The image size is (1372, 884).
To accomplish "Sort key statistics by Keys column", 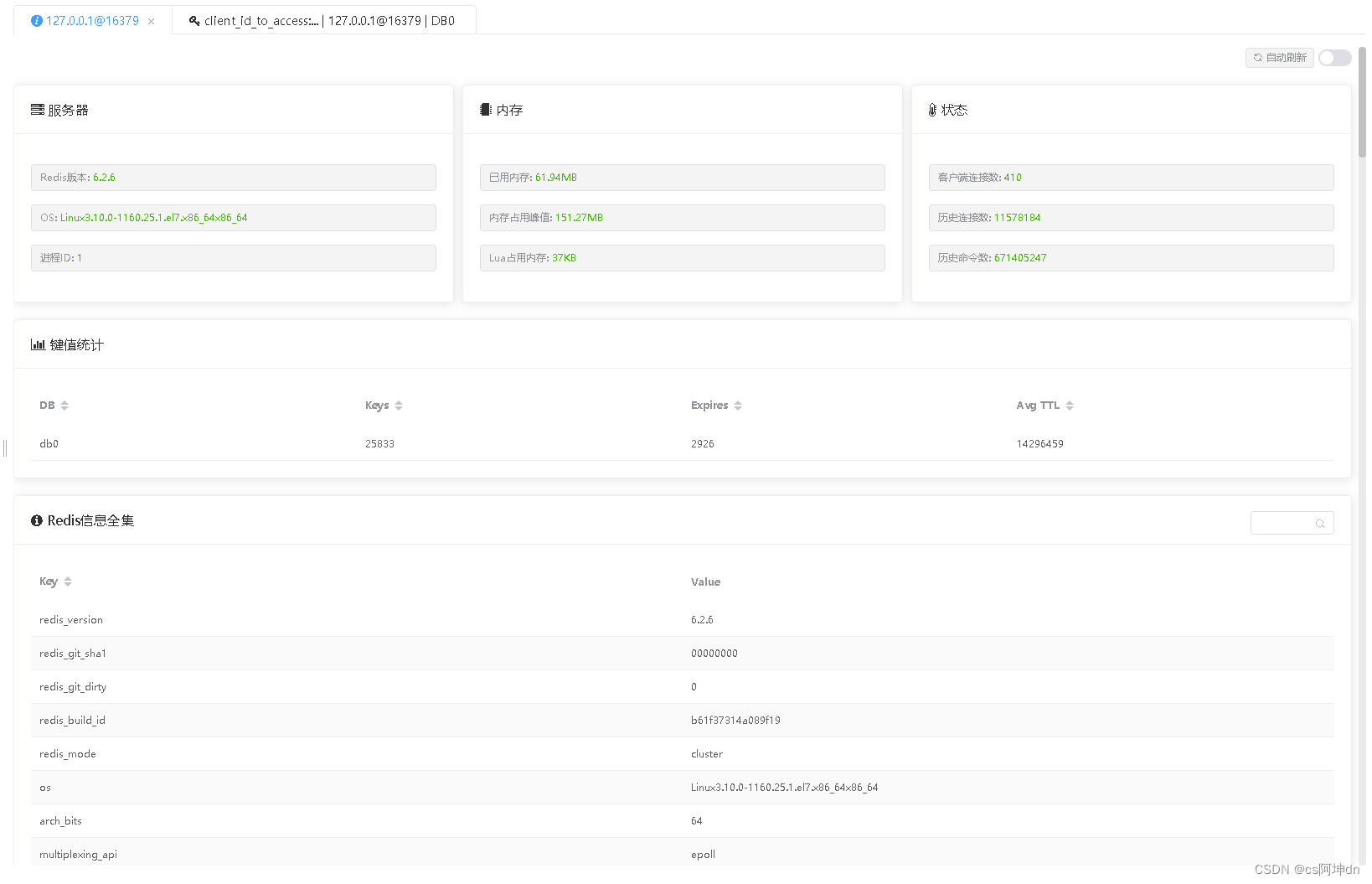I will [399, 406].
